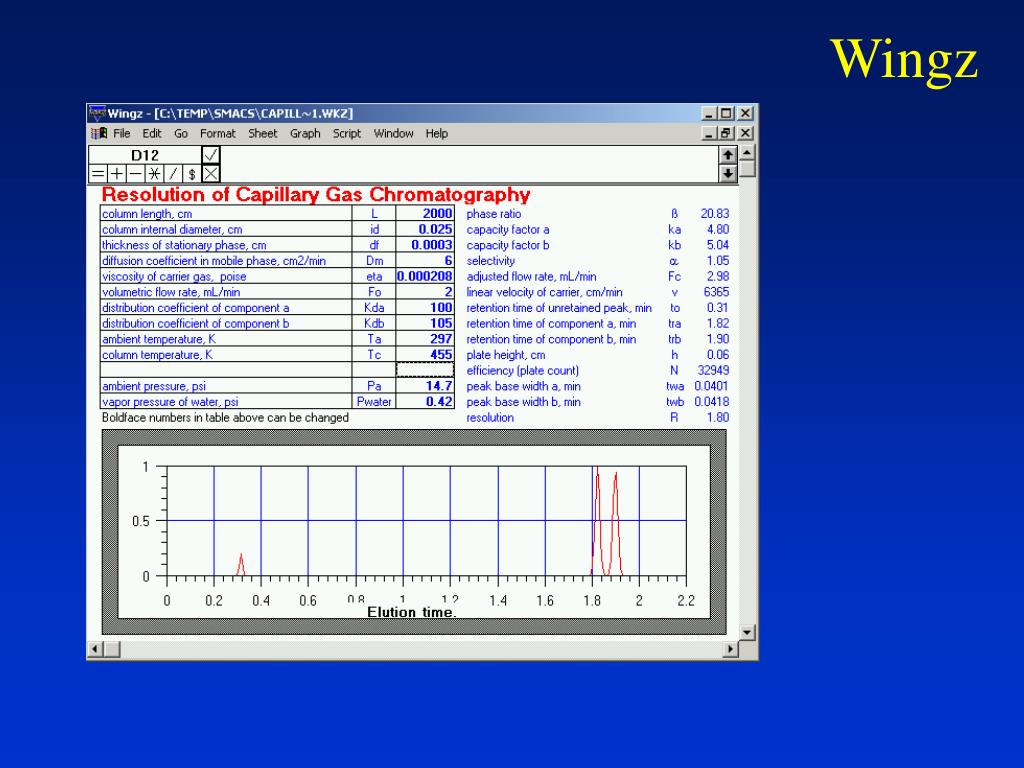This screenshot has width=1024, height=768.
Task: Select the empty dashed-outline cell D12
Action: coord(424,370)
